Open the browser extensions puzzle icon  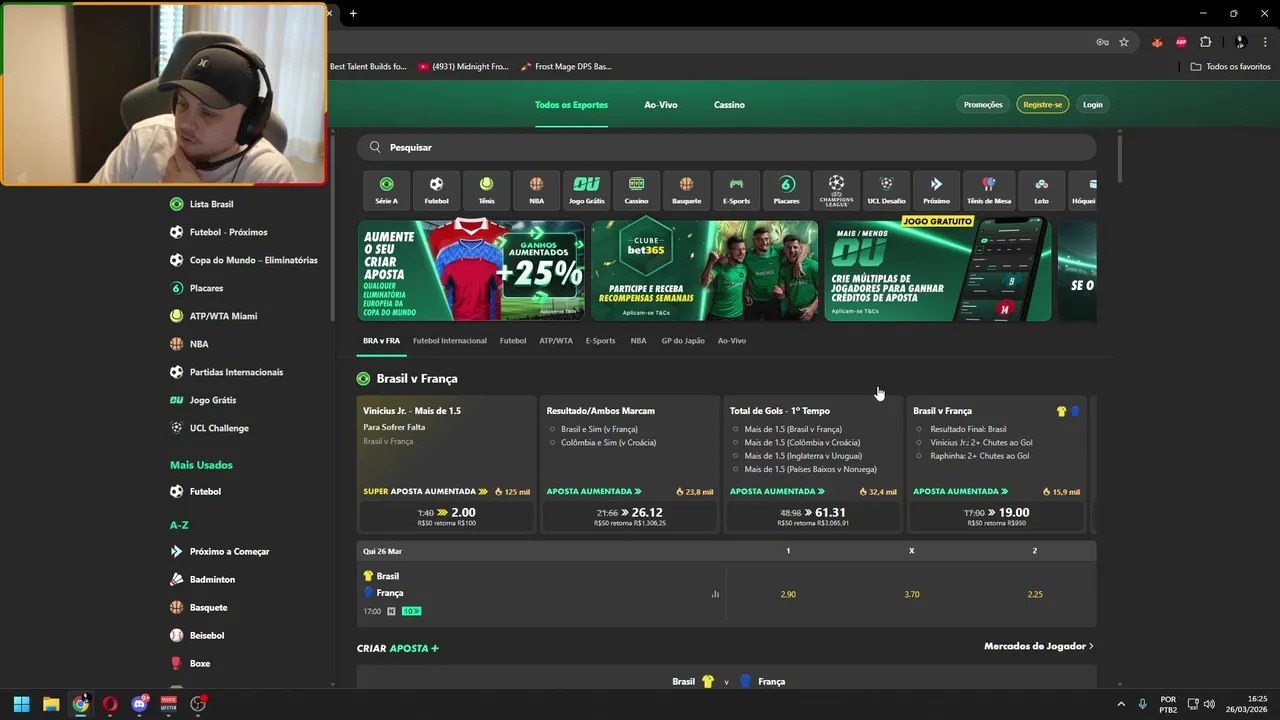coord(1205,42)
